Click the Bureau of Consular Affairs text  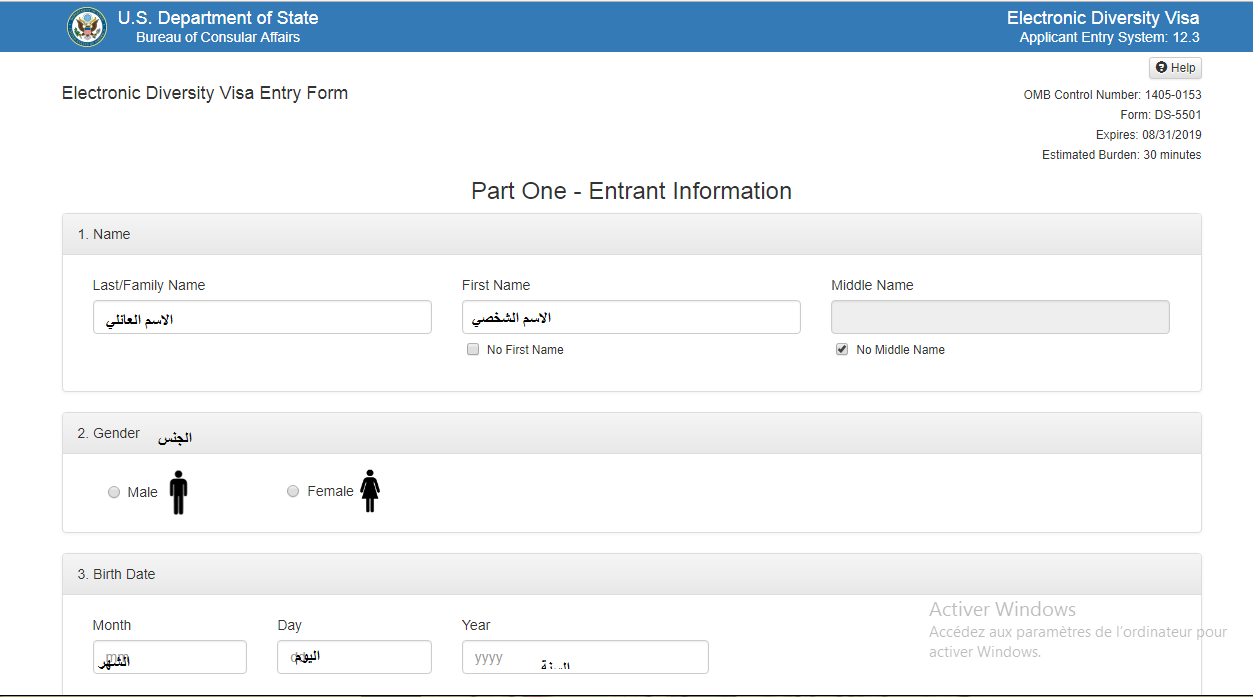[218, 38]
